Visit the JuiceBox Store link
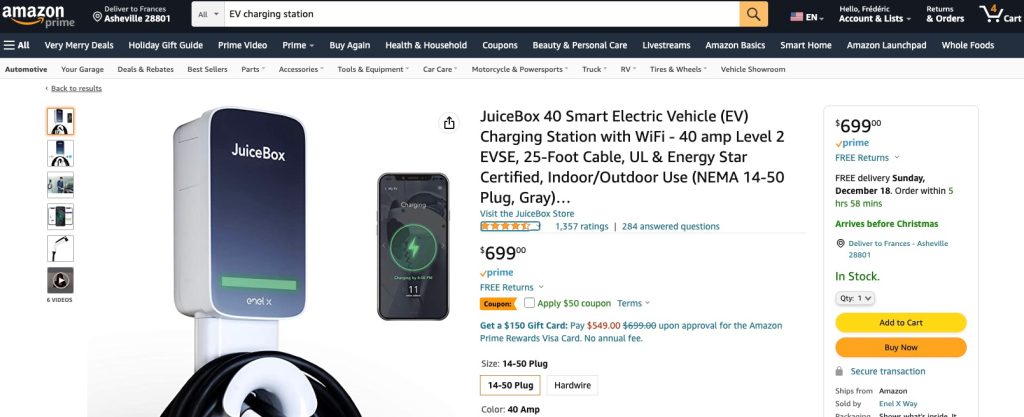The width and height of the screenshot is (1024, 417). (x=526, y=213)
